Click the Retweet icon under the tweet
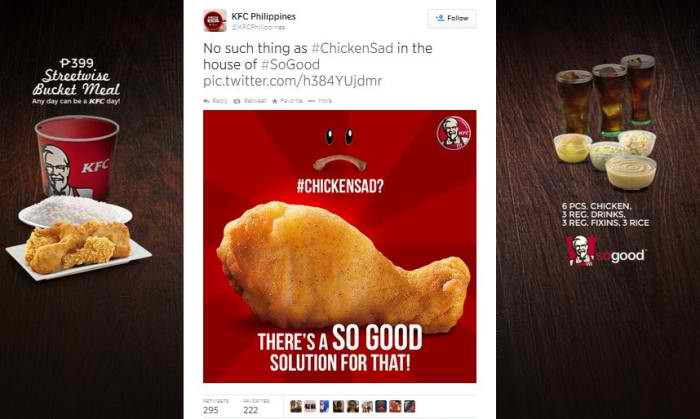The width and height of the screenshot is (700, 419). (x=237, y=101)
